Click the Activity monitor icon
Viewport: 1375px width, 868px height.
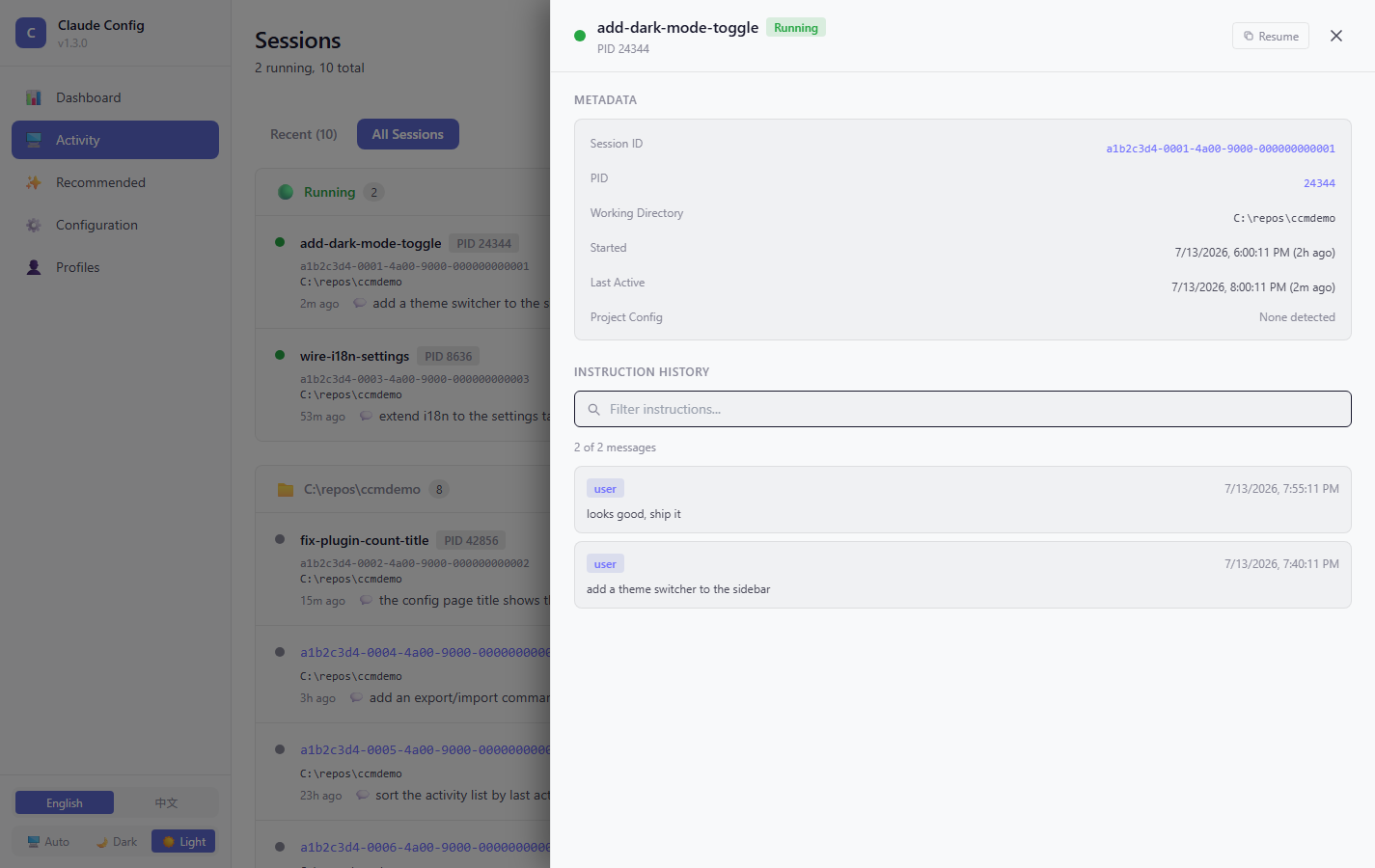34,140
